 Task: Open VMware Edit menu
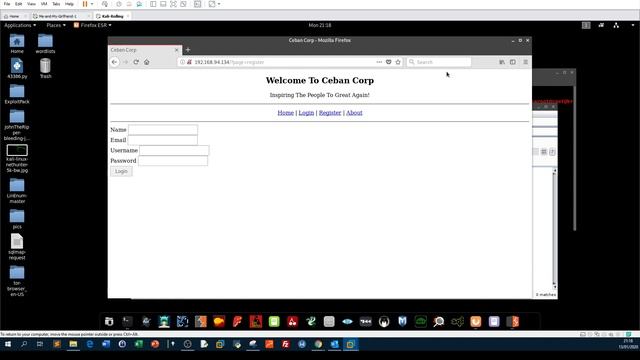point(19,4)
